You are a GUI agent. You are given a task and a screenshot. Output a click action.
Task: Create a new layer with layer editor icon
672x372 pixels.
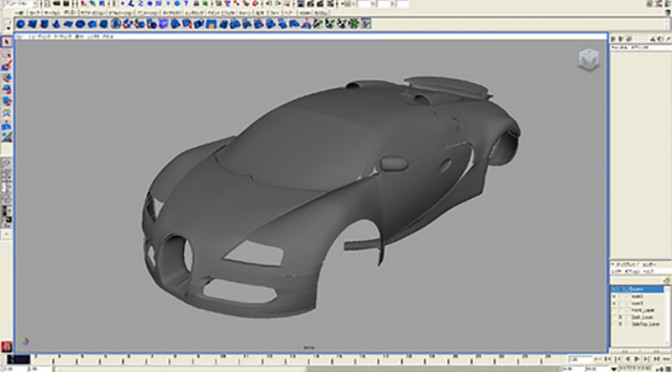666,280
